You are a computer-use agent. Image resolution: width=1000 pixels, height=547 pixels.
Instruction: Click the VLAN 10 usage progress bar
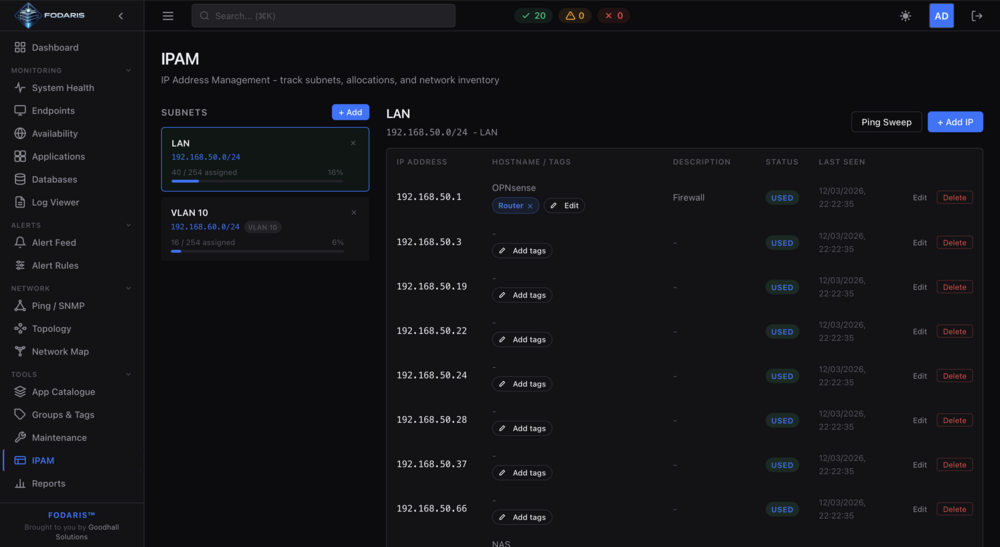258,251
